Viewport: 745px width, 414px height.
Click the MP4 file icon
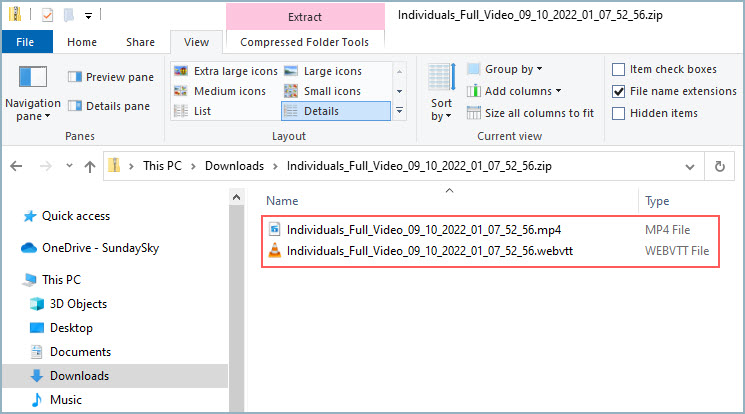275,230
